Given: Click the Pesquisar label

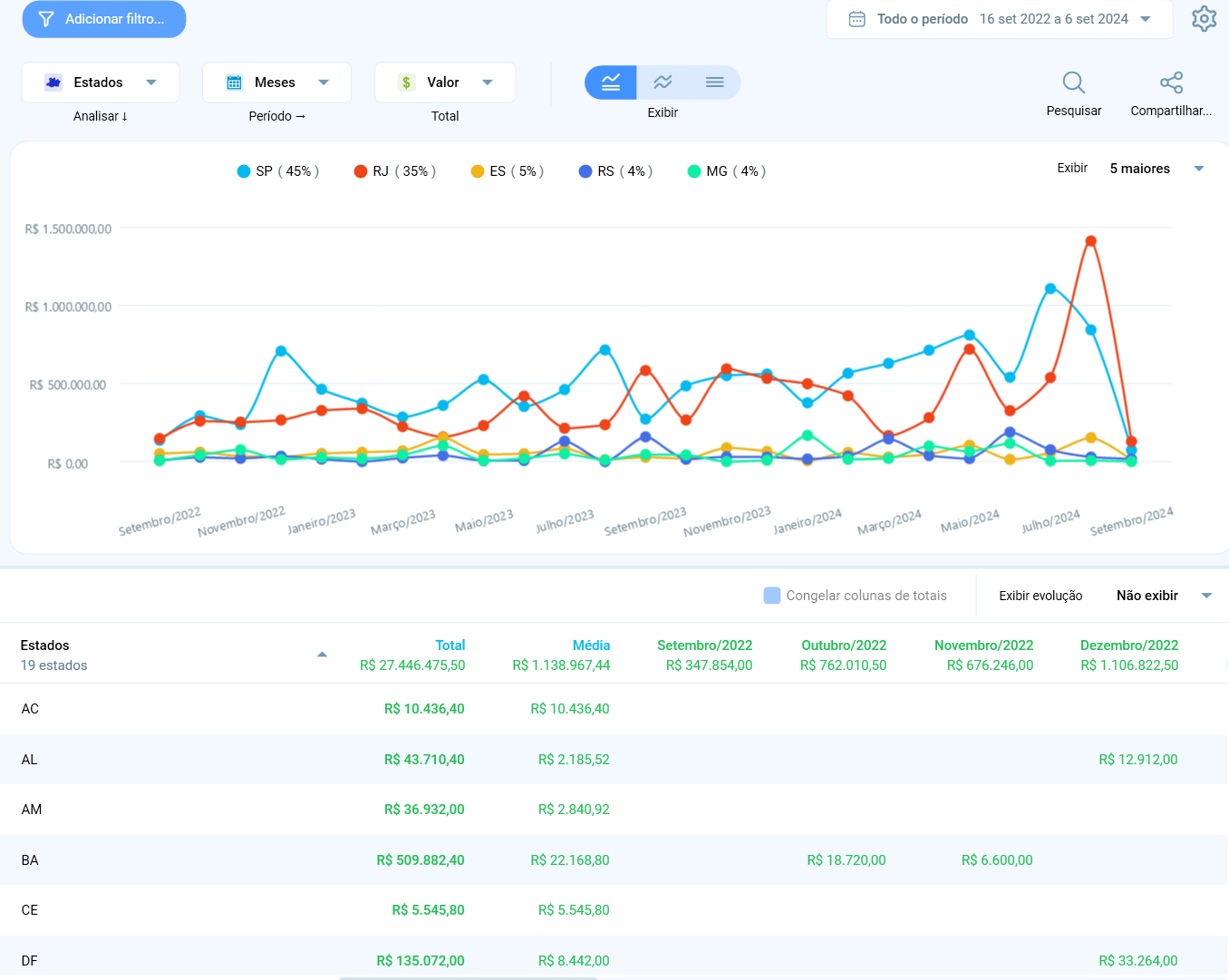Looking at the screenshot, I should 1074,111.
